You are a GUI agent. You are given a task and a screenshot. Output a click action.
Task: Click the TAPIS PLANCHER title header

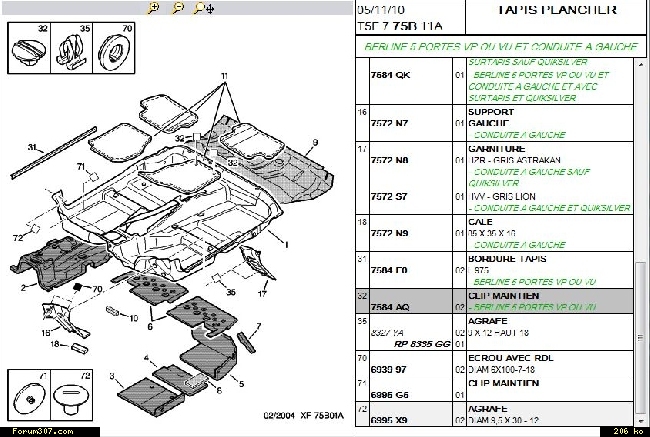557,10
